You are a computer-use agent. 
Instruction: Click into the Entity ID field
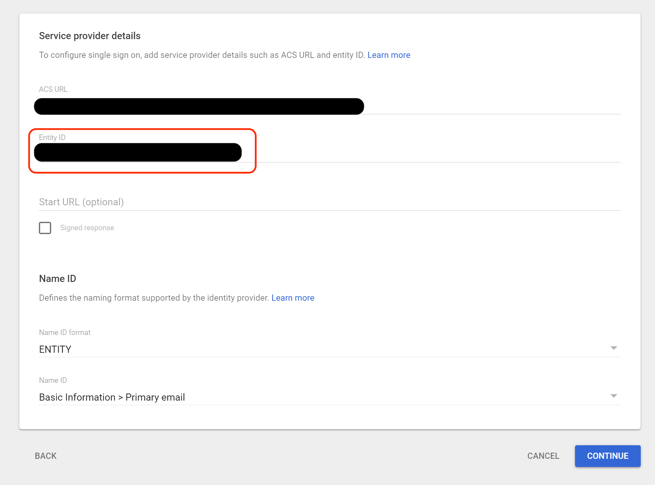[138, 153]
